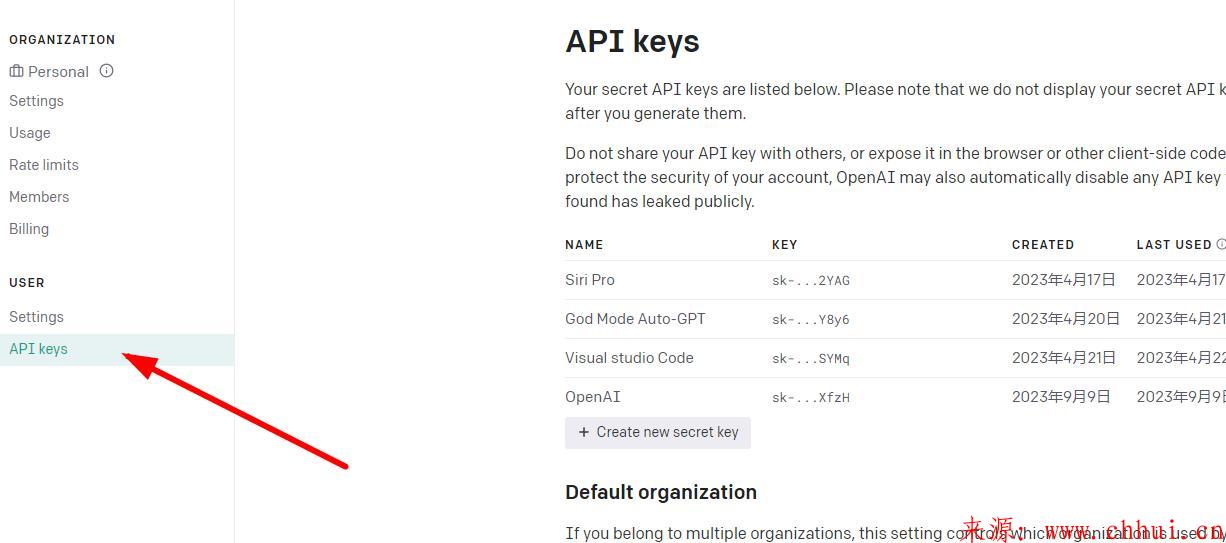This screenshot has width=1226, height=543.
Task: Click the info icon next to LAST USED
Action: click(1221, 244)
